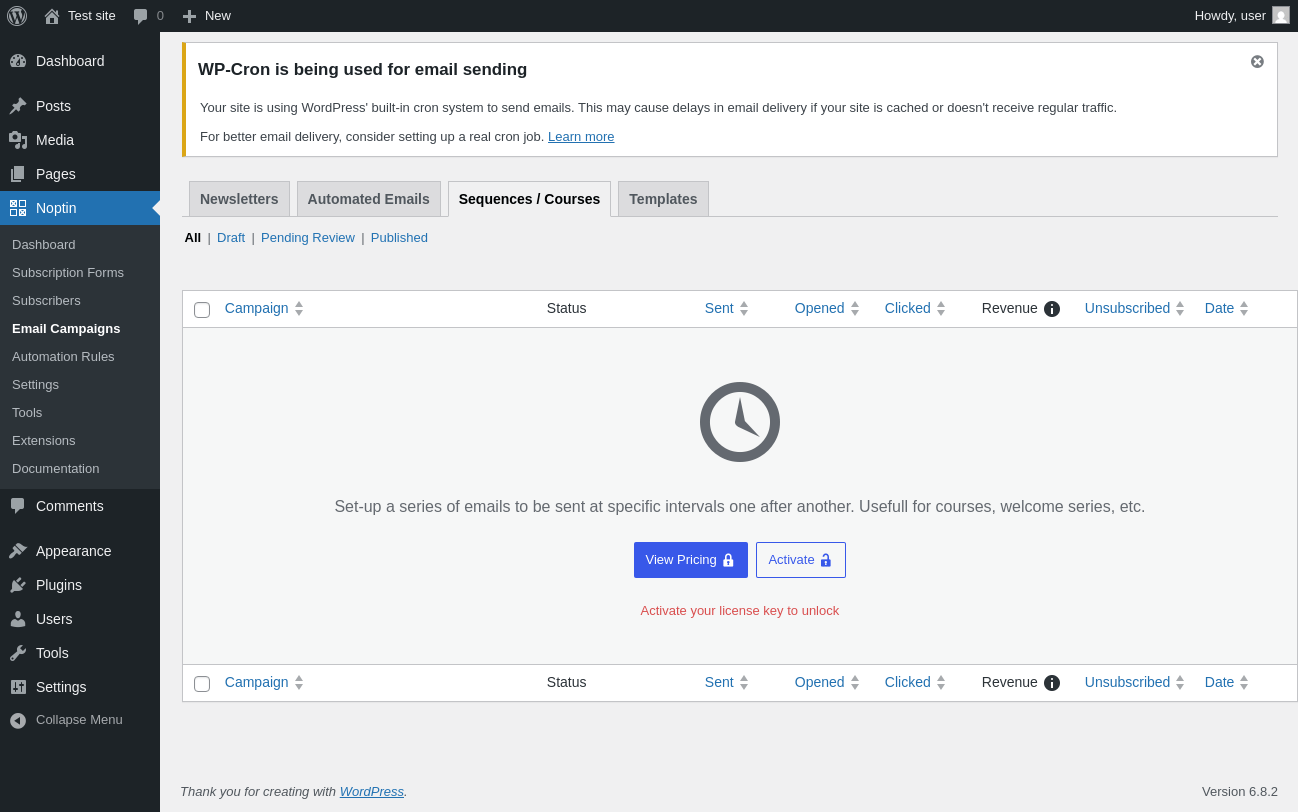
Task: Switch to the Newsletters tab
Action: 239,199
